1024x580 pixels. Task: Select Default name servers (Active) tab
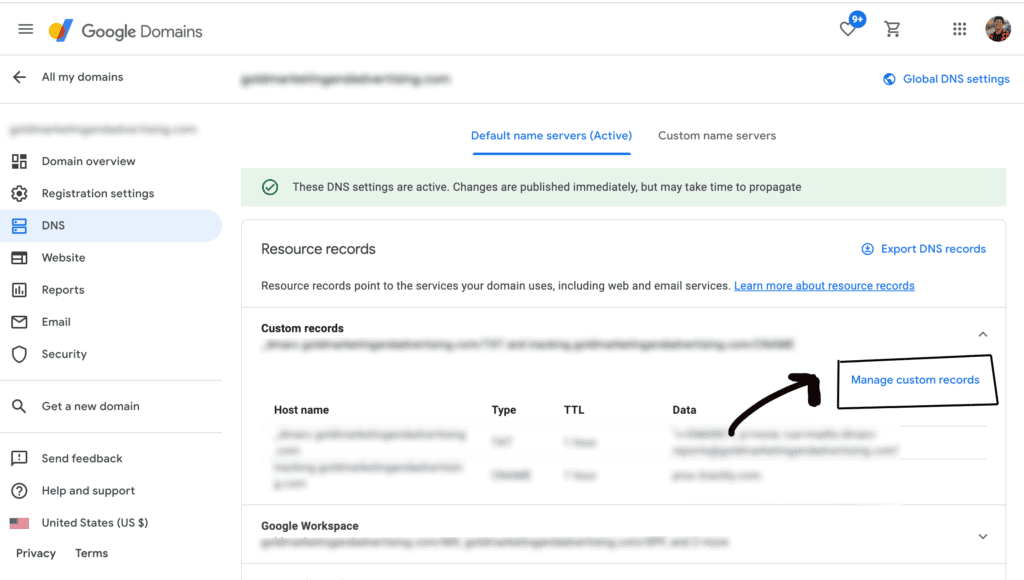click(x=551, y=136)
